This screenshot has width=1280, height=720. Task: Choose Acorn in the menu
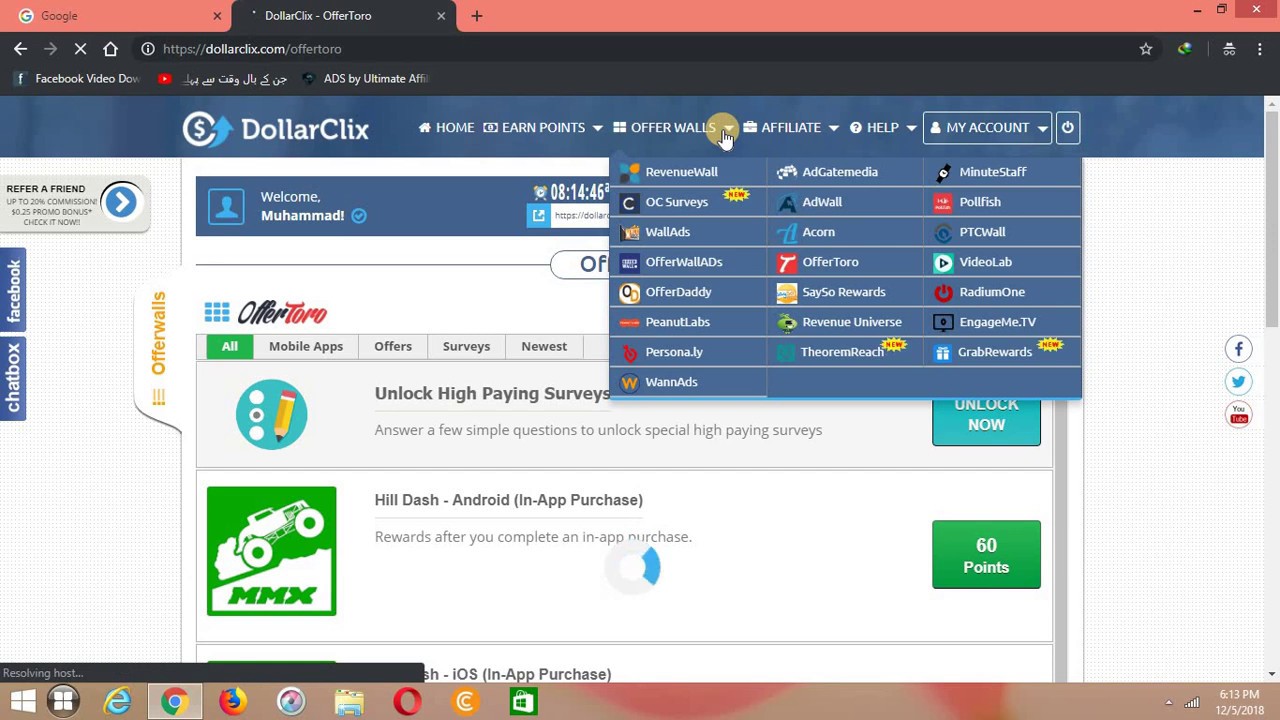845,232
